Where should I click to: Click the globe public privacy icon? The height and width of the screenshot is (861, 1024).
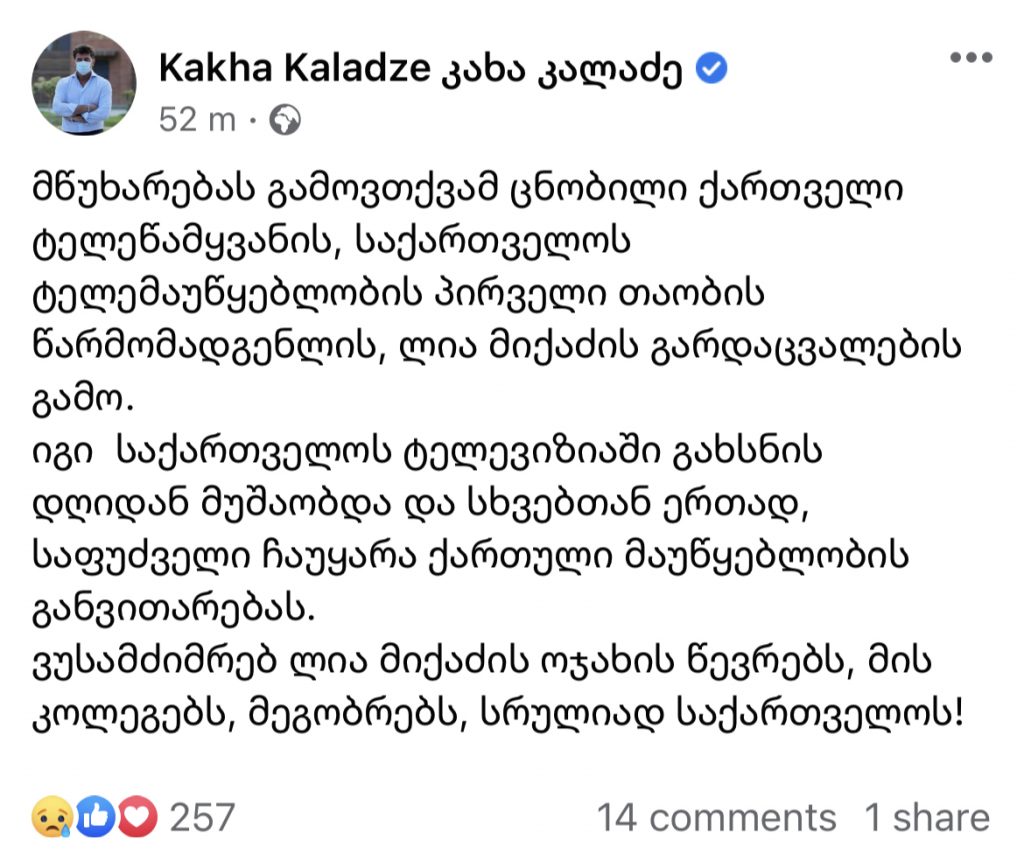285,122
